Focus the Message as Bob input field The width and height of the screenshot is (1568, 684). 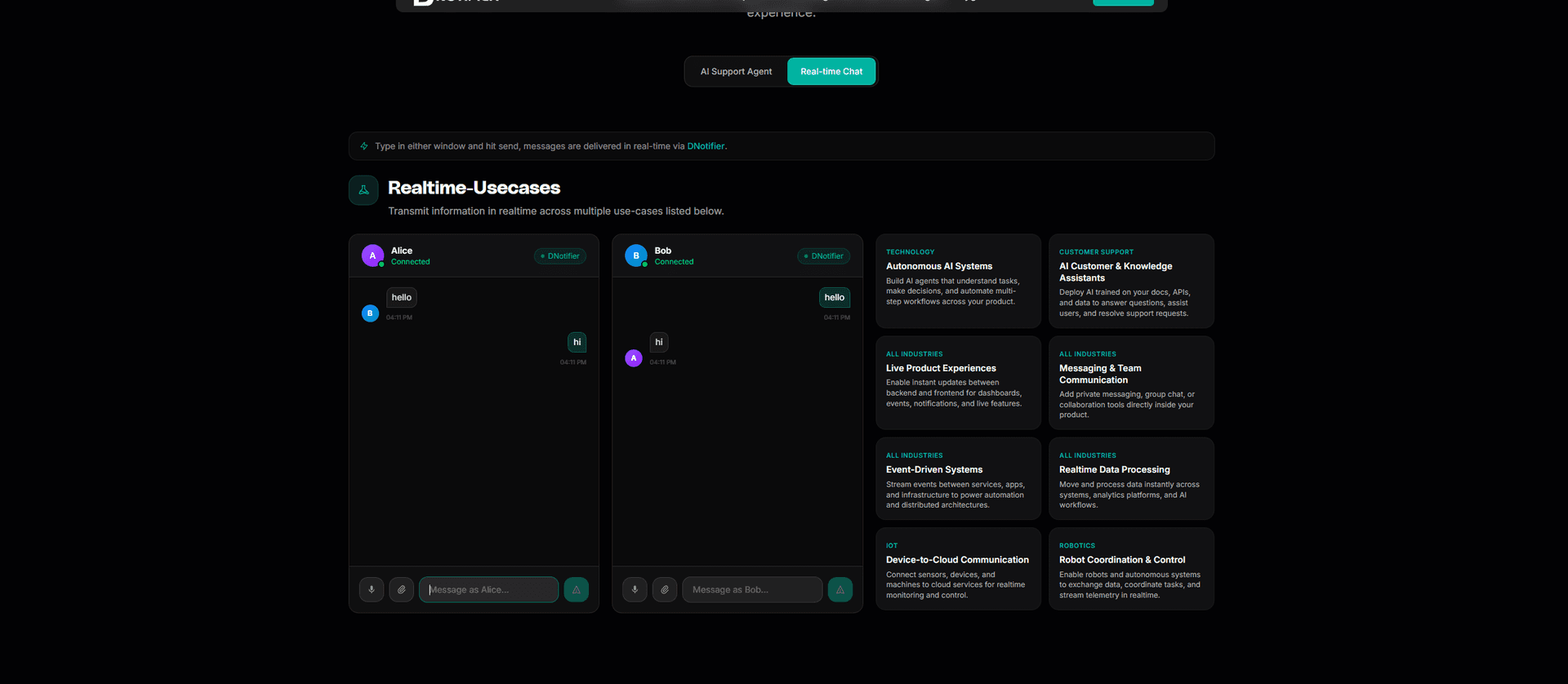coord(752,589)
